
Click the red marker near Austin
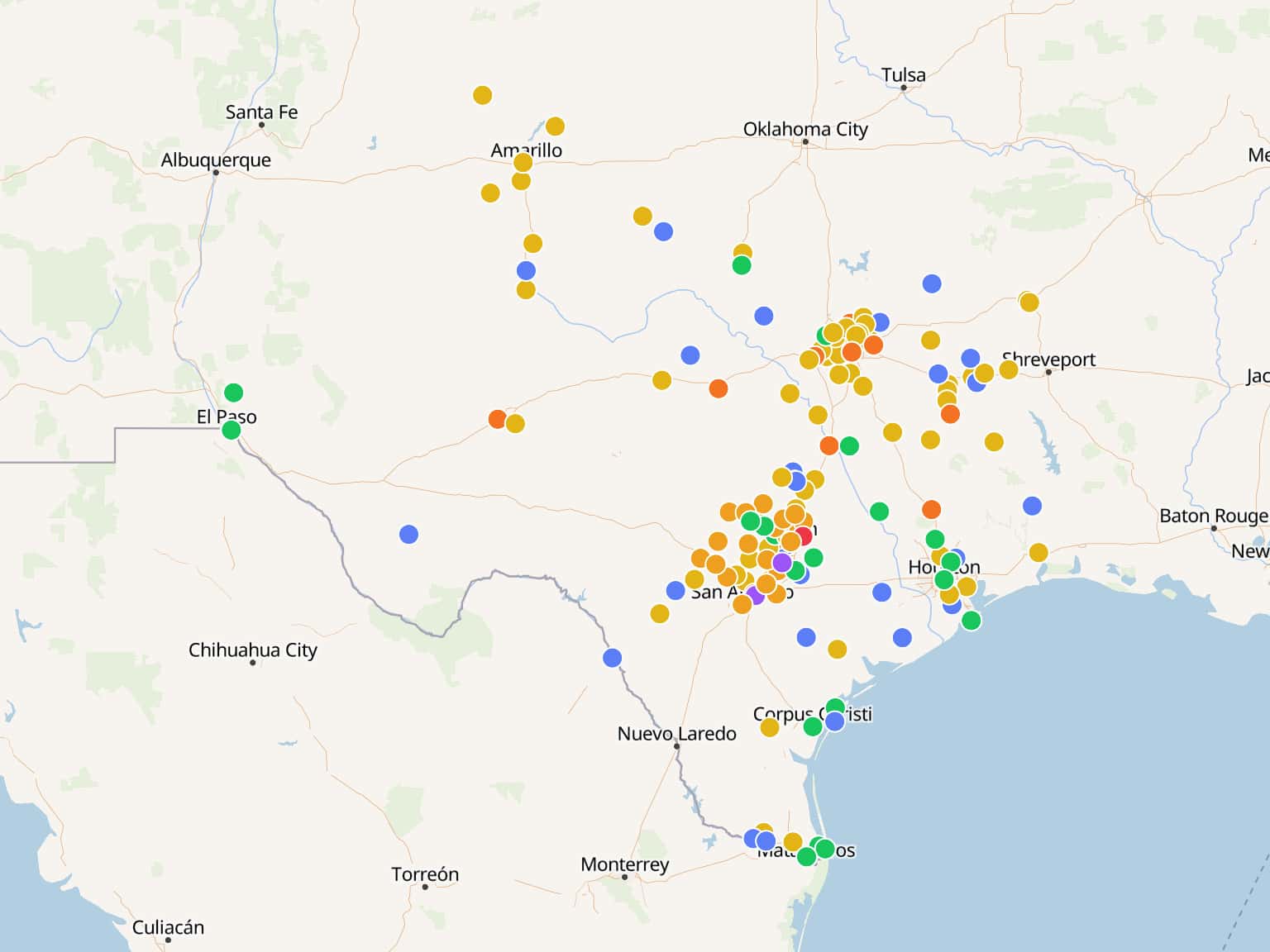pos(802,536)
